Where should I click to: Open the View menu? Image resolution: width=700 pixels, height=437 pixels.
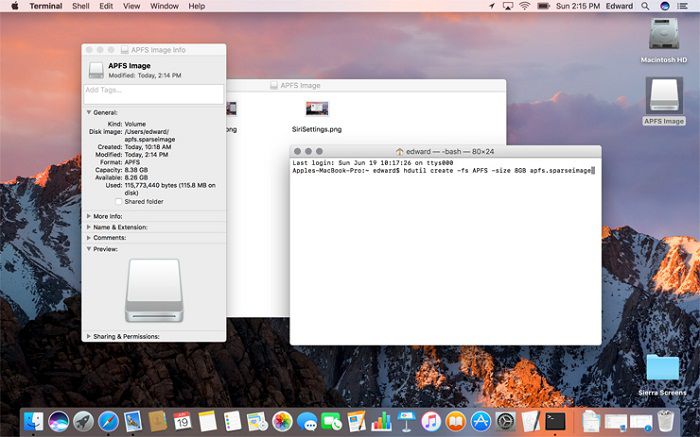131,6
